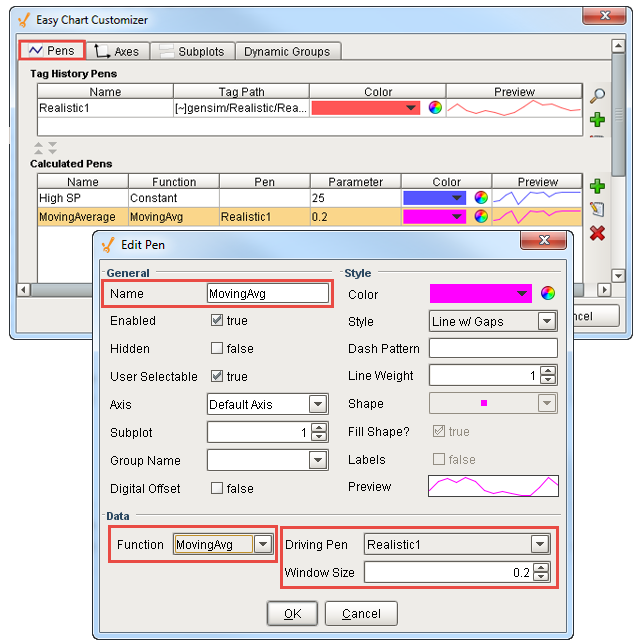Toggle the Hidden checkbox
Screen dimensions: 638x643
pos(217,349)
